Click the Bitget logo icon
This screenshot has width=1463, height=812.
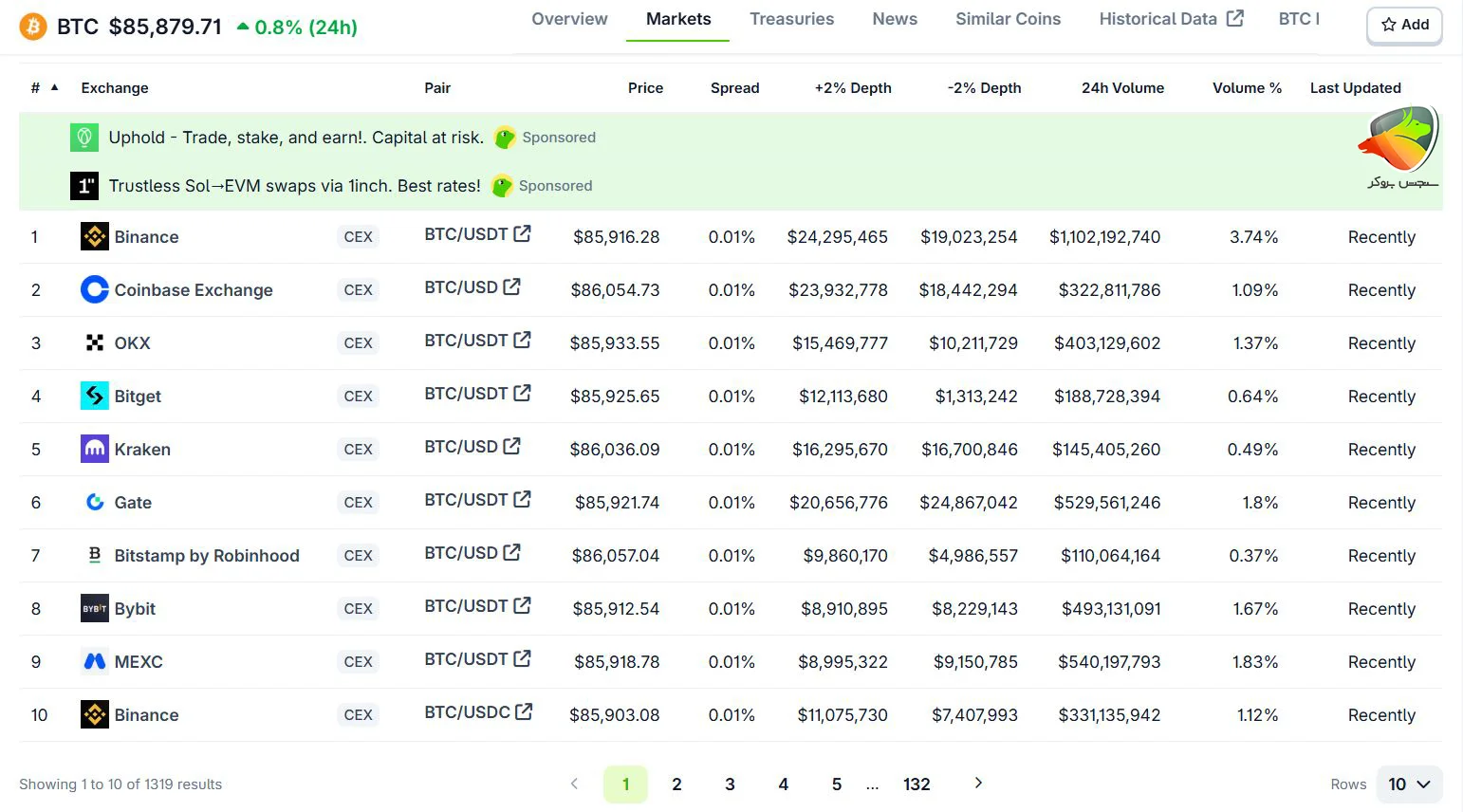click(95, 396)
